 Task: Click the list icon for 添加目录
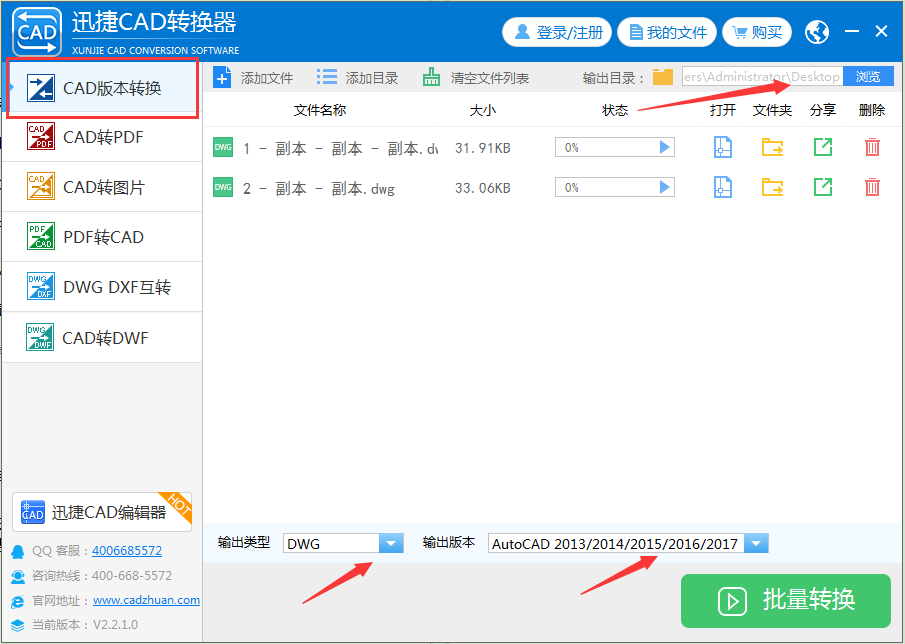coord(327,77)
